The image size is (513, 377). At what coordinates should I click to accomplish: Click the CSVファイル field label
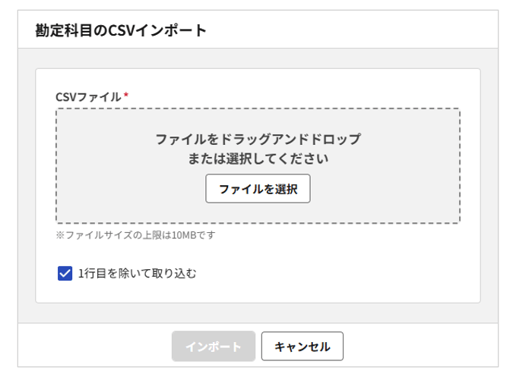click(x=88, y=97)
